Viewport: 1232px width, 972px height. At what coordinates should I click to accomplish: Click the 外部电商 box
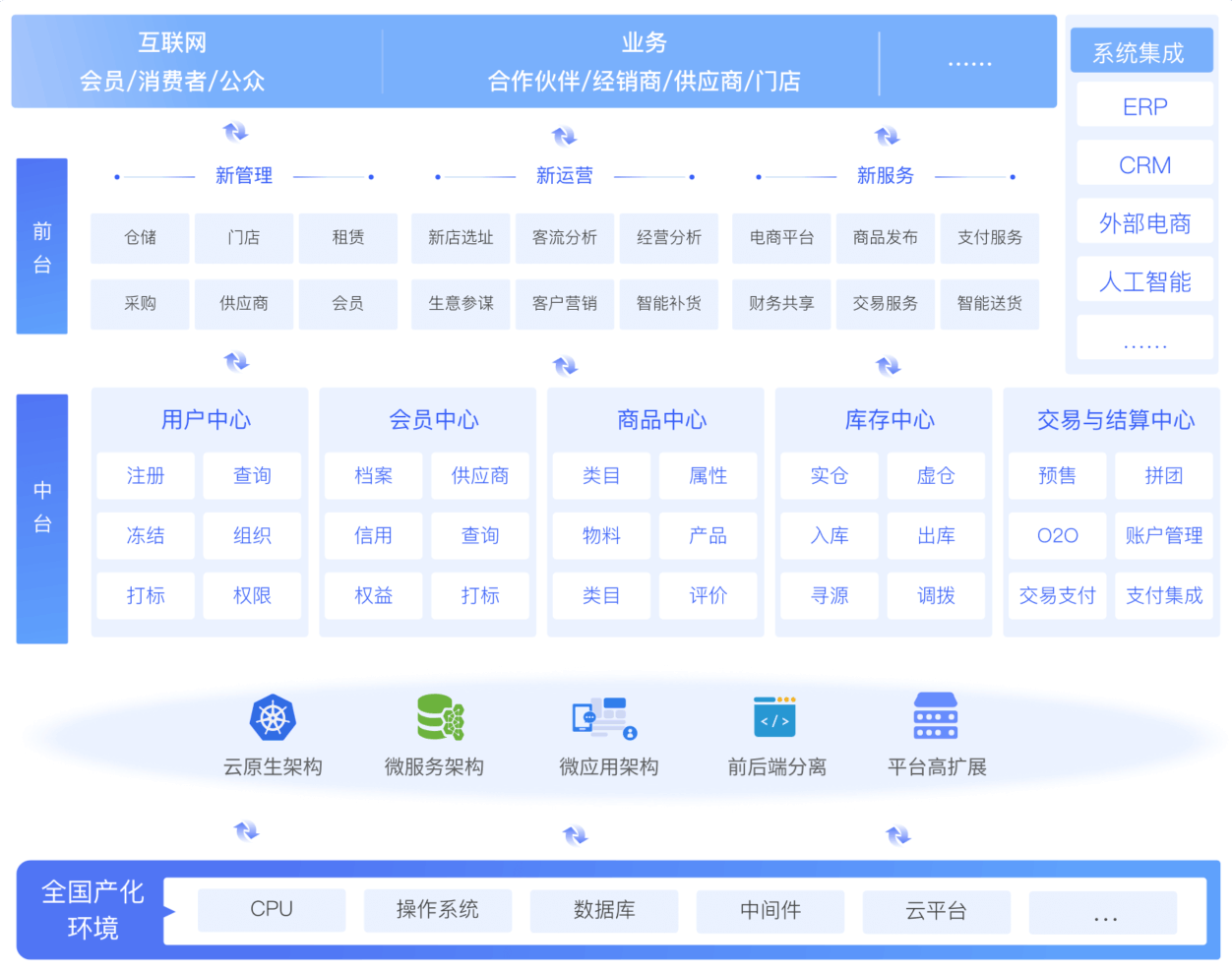(x=1144, y=223)
